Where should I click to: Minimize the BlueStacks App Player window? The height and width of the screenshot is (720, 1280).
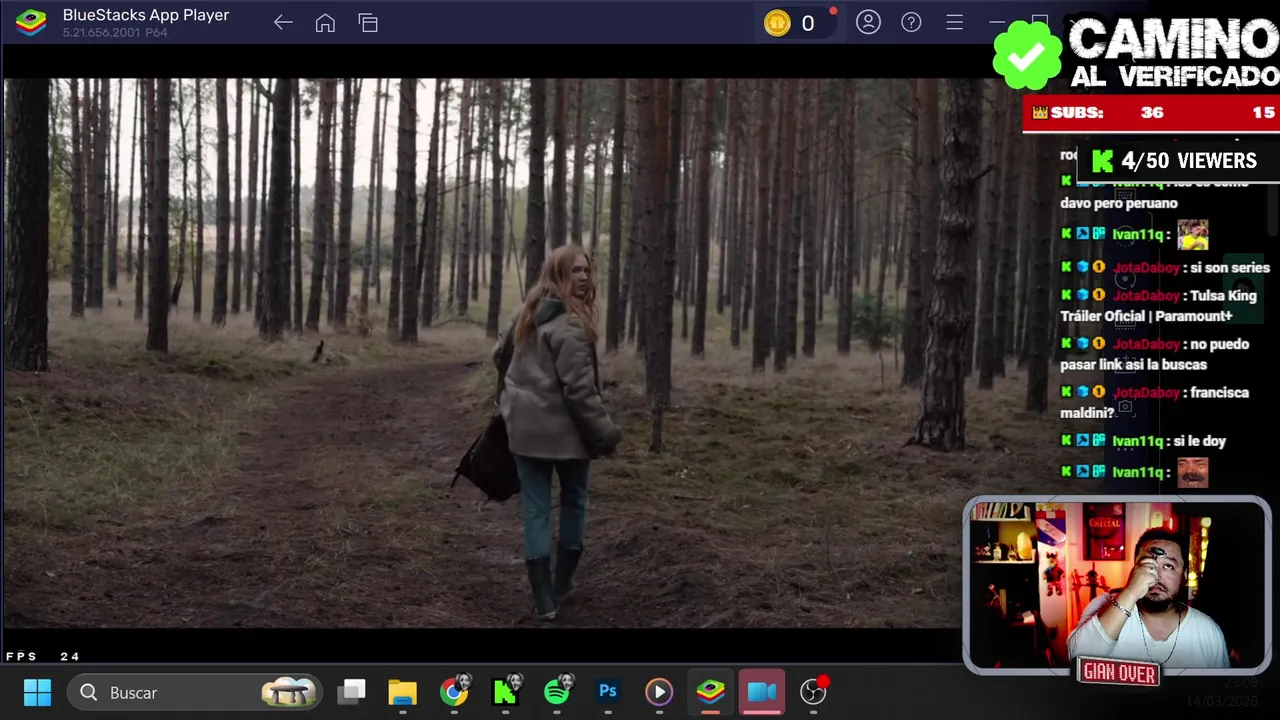(x=997, y=22)
